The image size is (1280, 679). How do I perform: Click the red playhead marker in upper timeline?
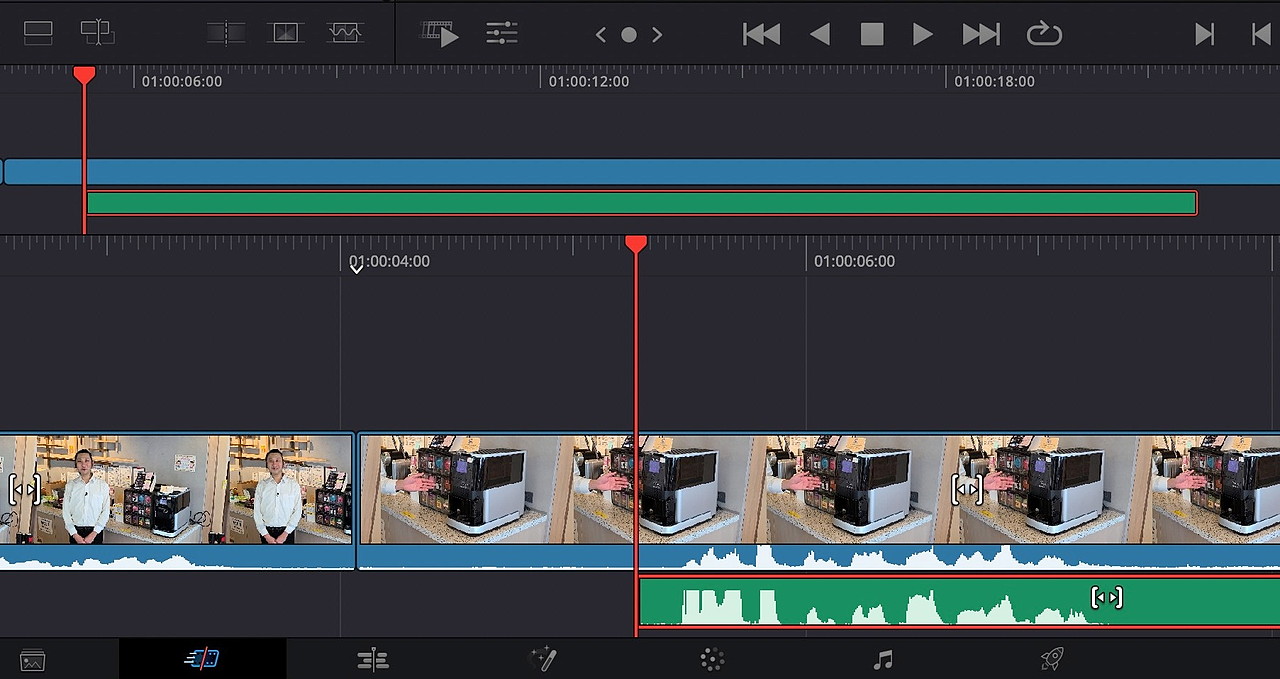pos(85,74)
